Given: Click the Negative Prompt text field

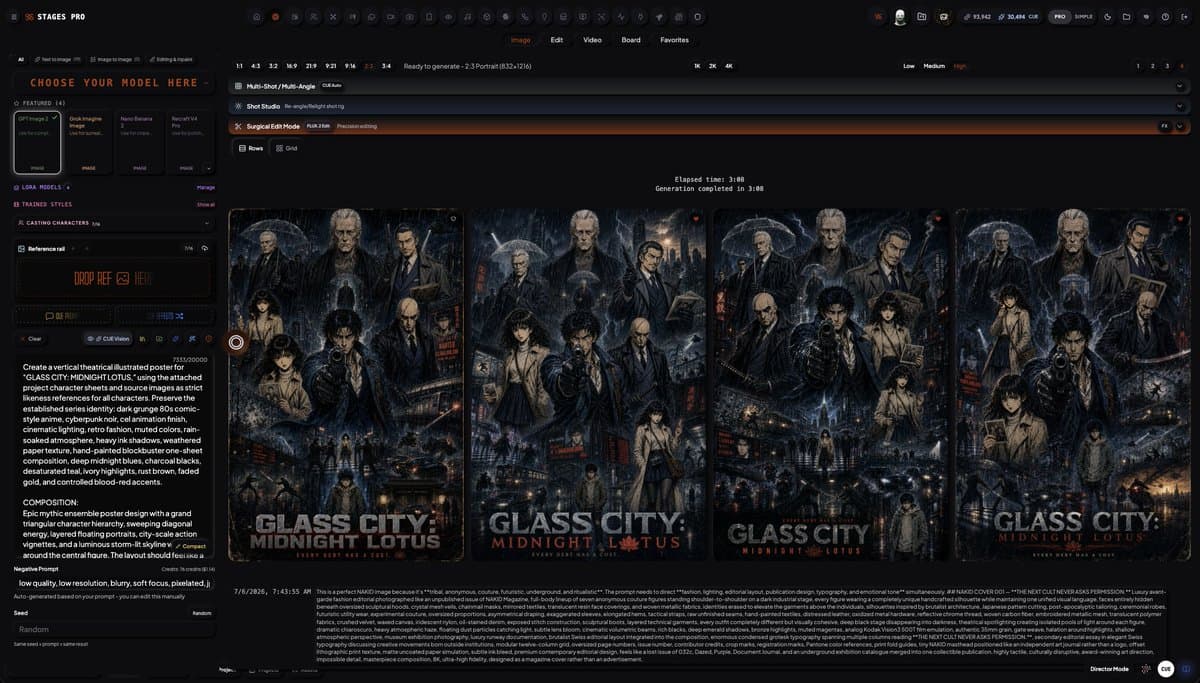Looking at the screenshot, I should tap(115, 582).
